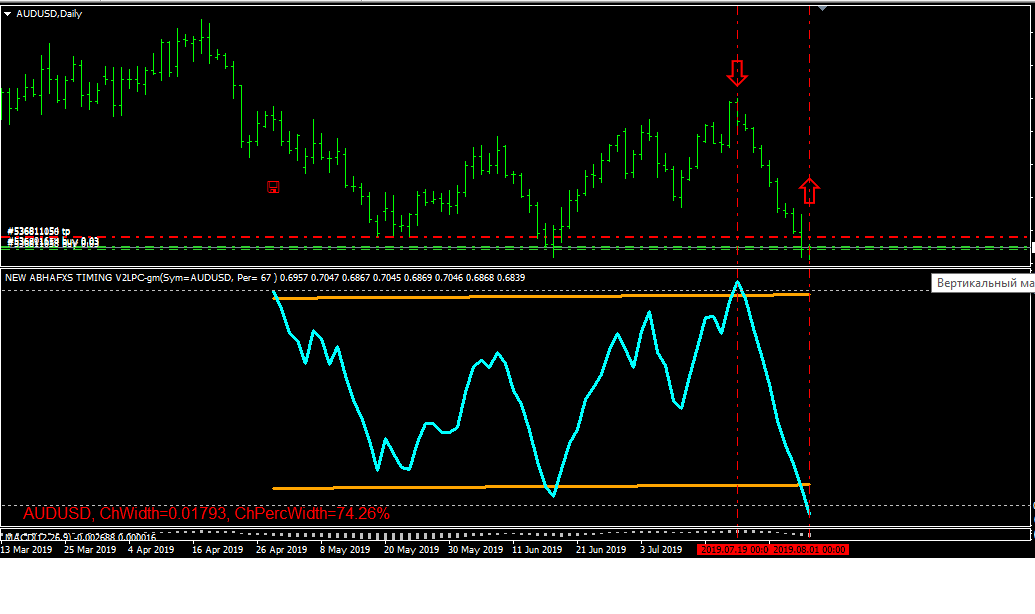1035x614 pixels.
Task: Click the gray chart shift triangle at top
Action: 822,9
